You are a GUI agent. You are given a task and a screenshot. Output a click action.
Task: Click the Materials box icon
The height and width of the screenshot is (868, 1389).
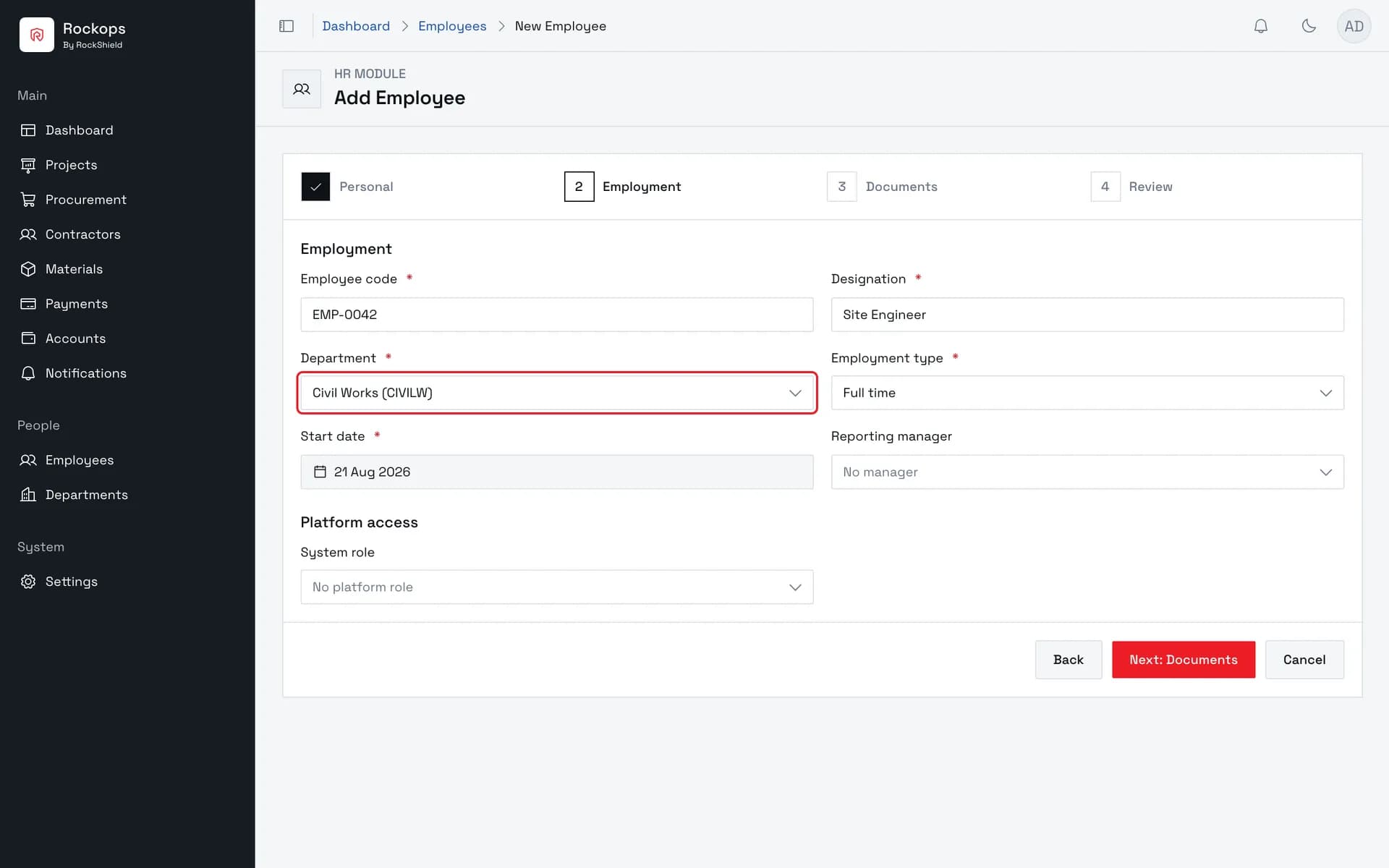coord(28,269)
